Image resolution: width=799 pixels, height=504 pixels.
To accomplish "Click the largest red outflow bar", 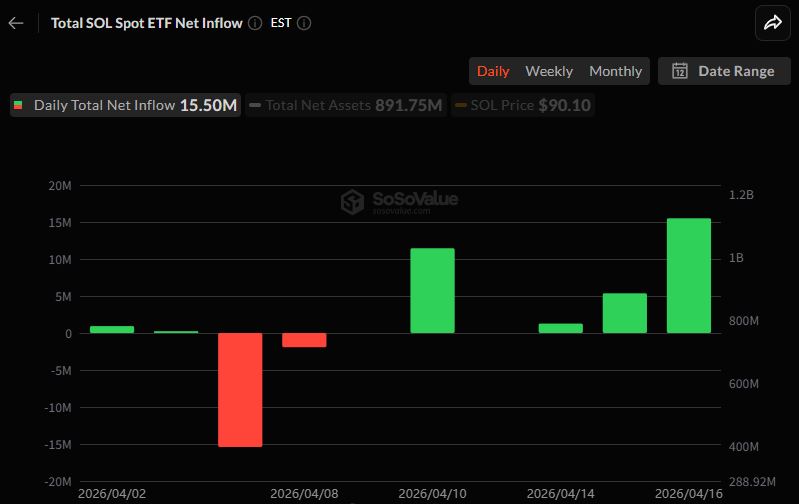I will click(x=240, y=389).
